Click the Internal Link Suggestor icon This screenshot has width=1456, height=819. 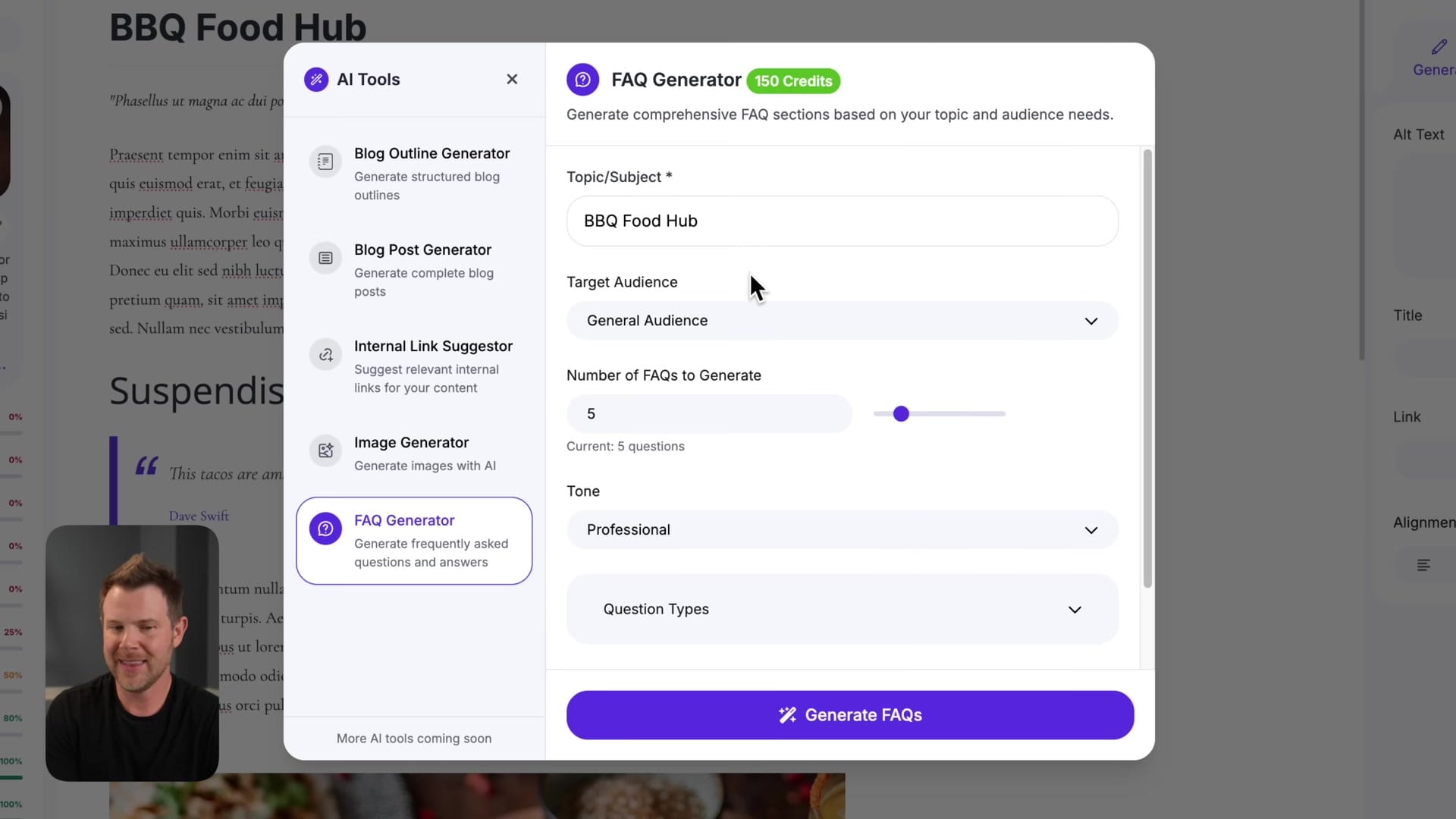point(325,354)
